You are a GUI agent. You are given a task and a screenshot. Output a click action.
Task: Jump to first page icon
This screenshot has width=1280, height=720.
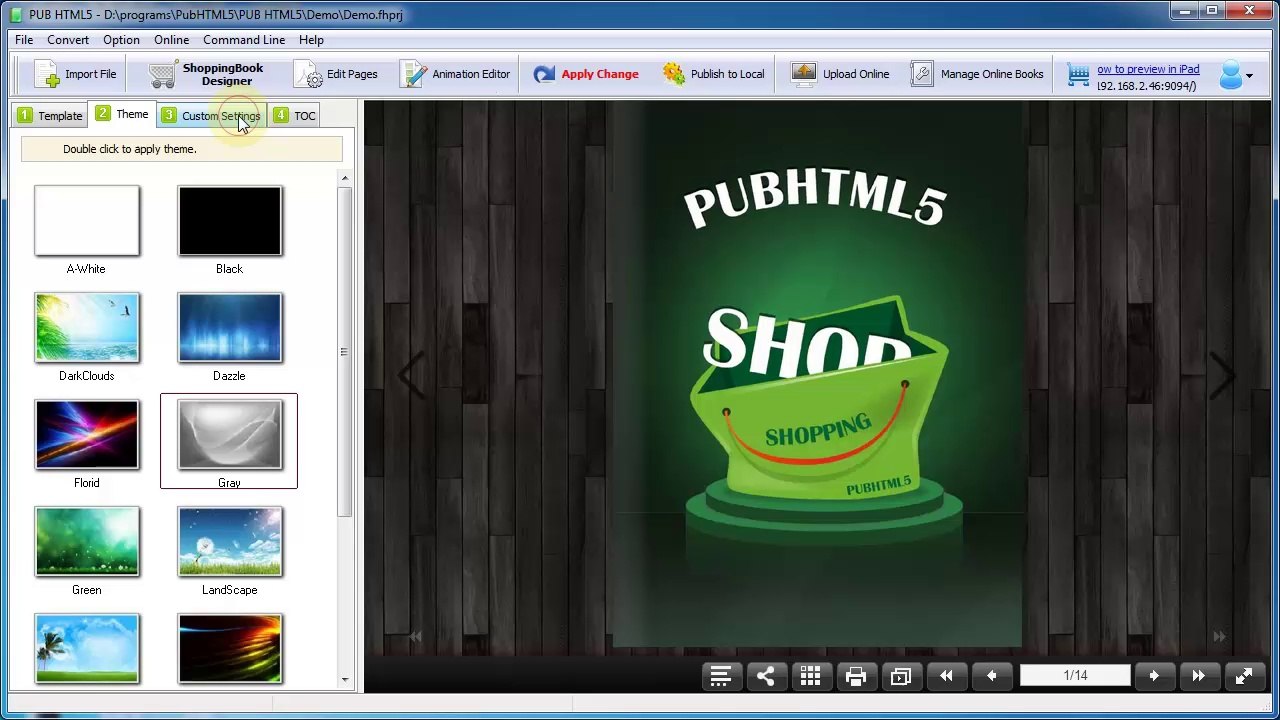946,676
